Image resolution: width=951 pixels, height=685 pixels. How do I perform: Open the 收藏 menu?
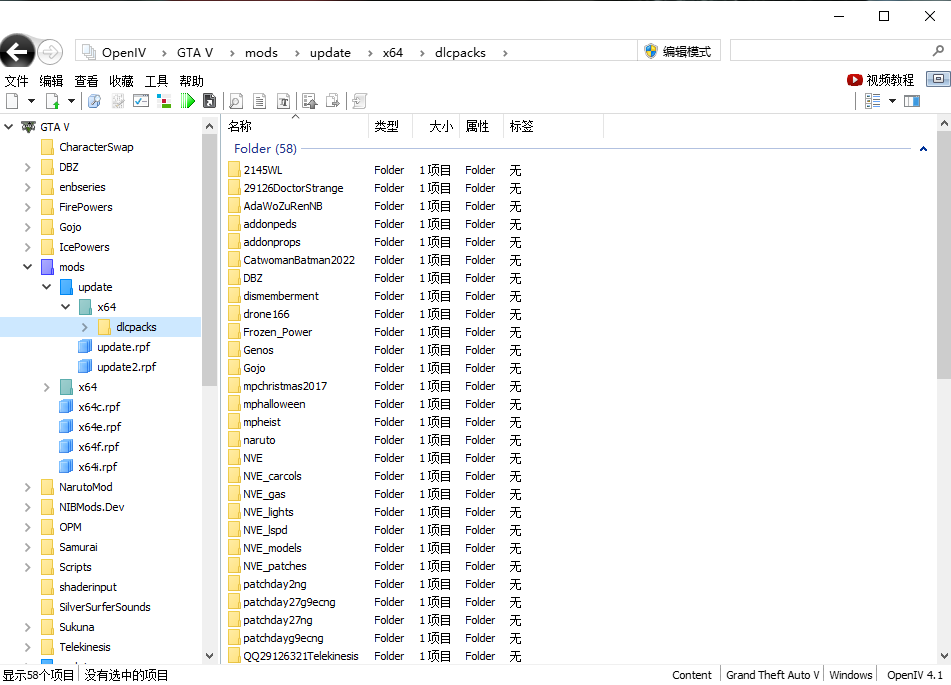[121, 81]
